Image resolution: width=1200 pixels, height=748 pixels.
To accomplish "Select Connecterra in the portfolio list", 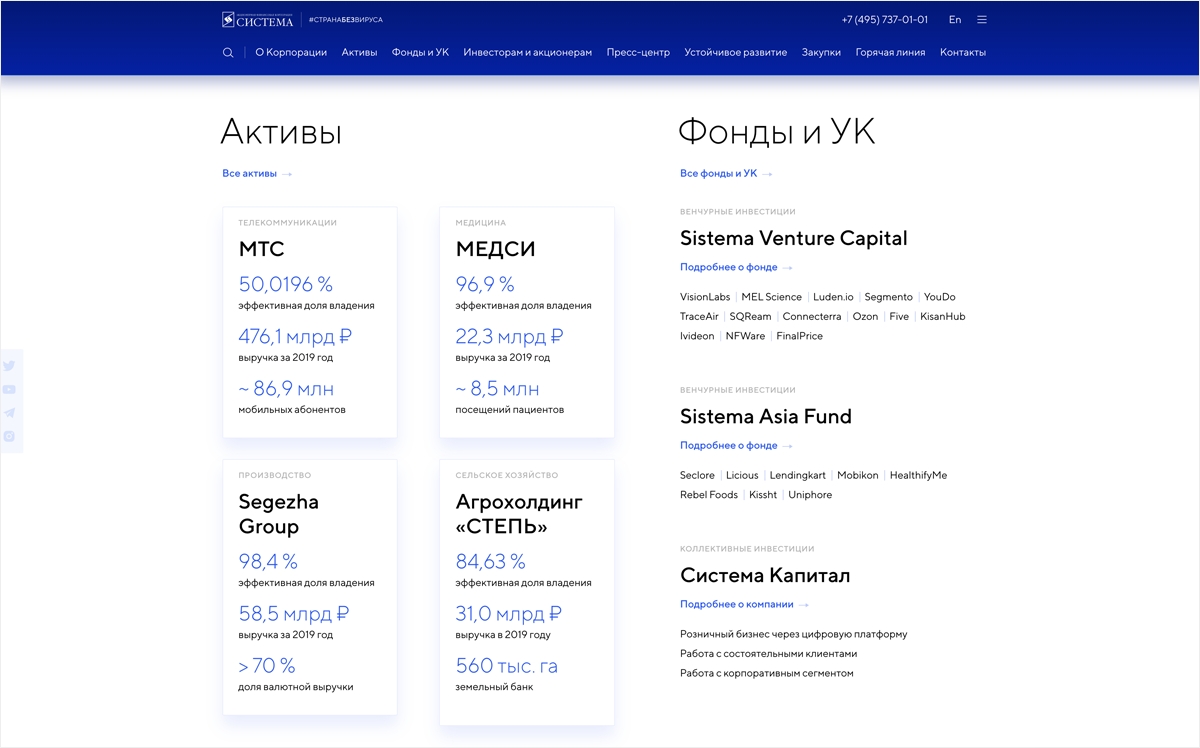I will (x=812, y=317).
